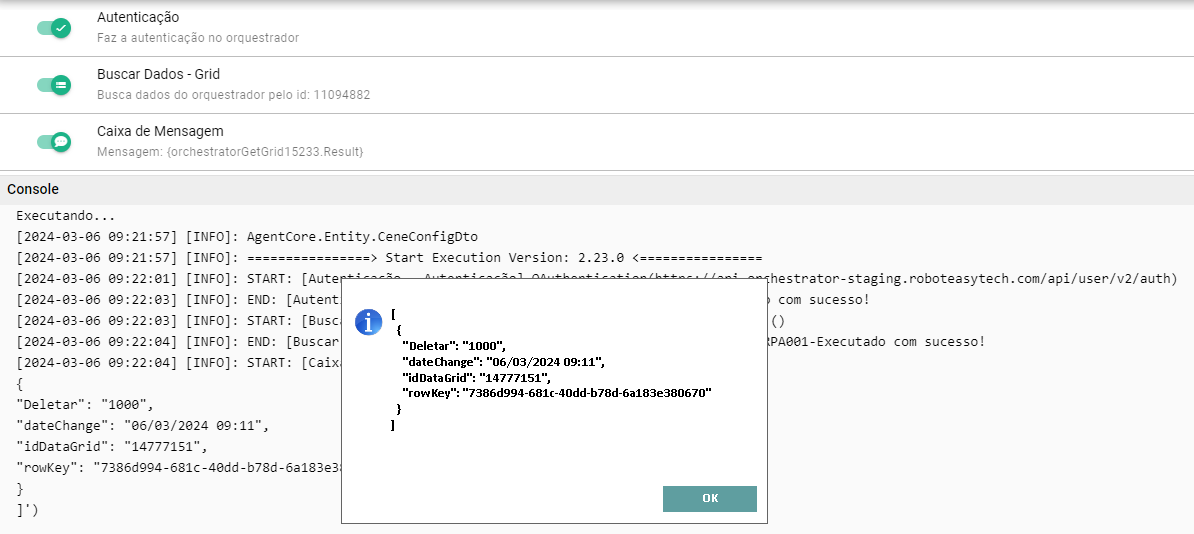The image size is (1194, 534).
Task: Click the 'Executando...' console line
Action: (x=66, y=216)
